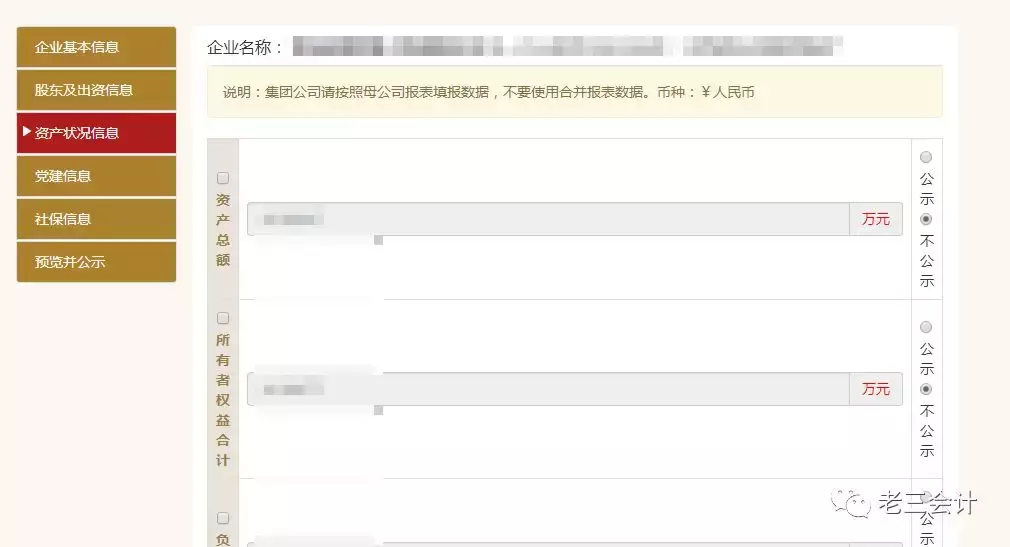The image size is (1010, 547).
Task: Tick the 所有者权益合计 checkbox
Action: tap(223, 318)
